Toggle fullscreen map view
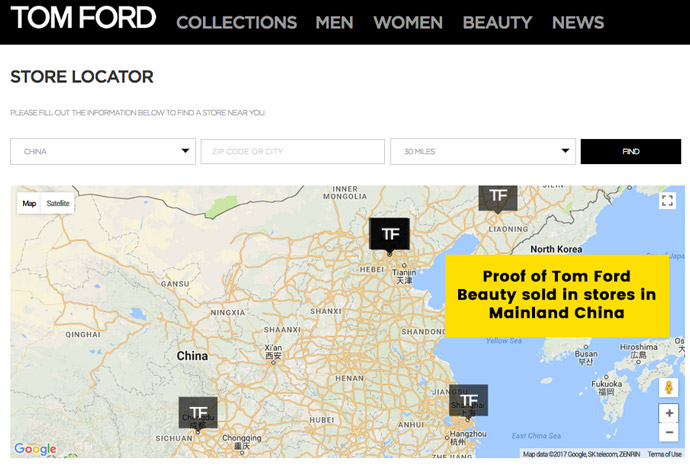The width and height of the screenshot is (690, 473). click(668, 201)
